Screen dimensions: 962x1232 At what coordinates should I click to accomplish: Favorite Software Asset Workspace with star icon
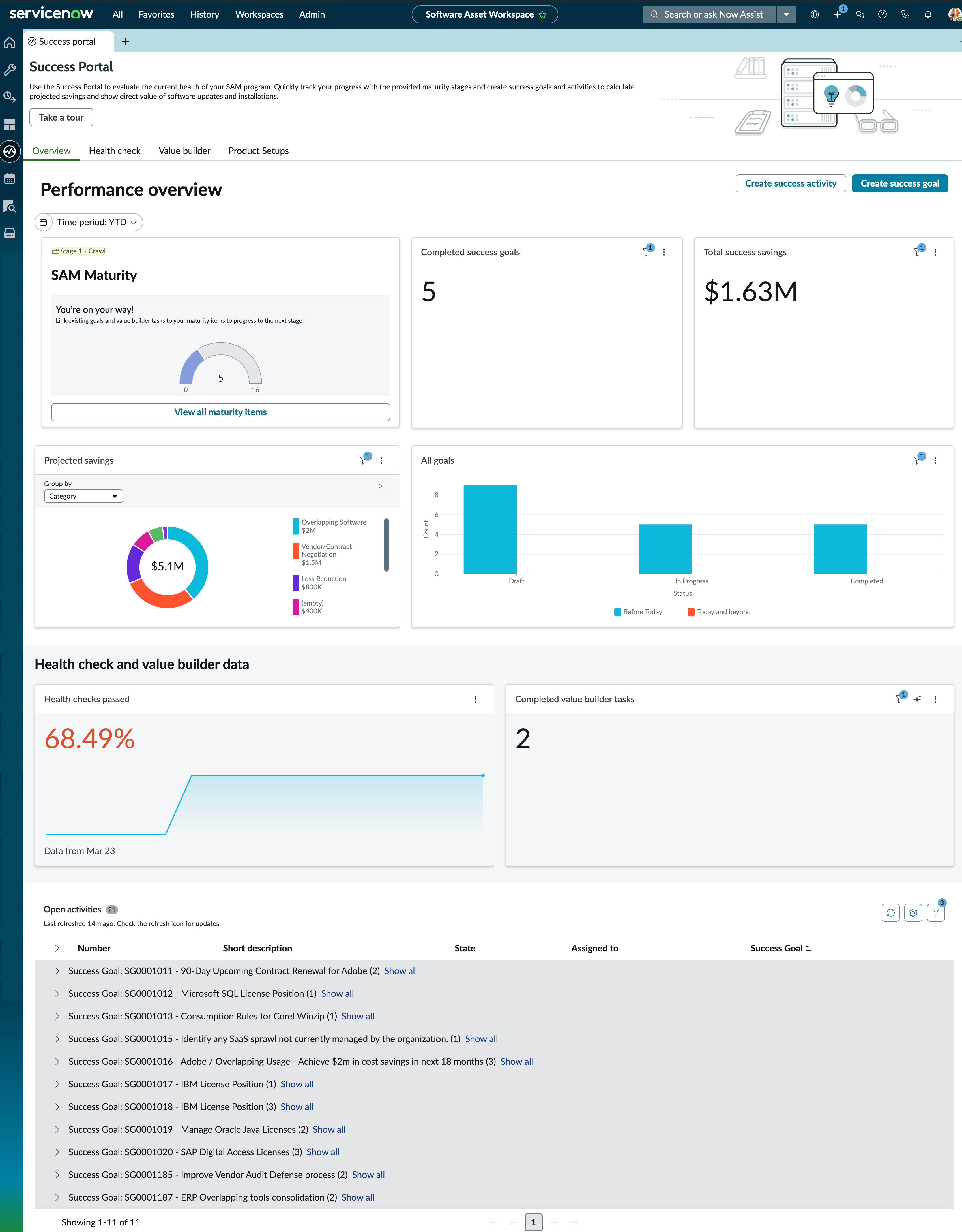(542, 15)
